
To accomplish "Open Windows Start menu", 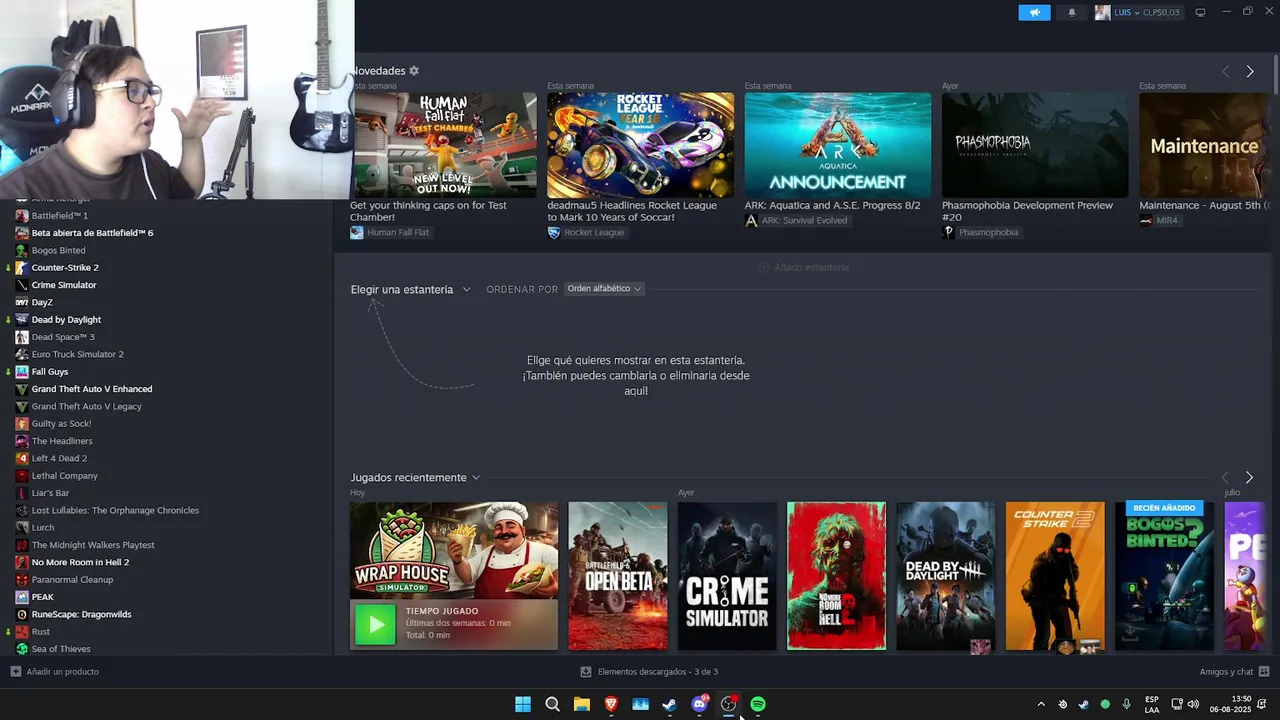I will (523, 704).
